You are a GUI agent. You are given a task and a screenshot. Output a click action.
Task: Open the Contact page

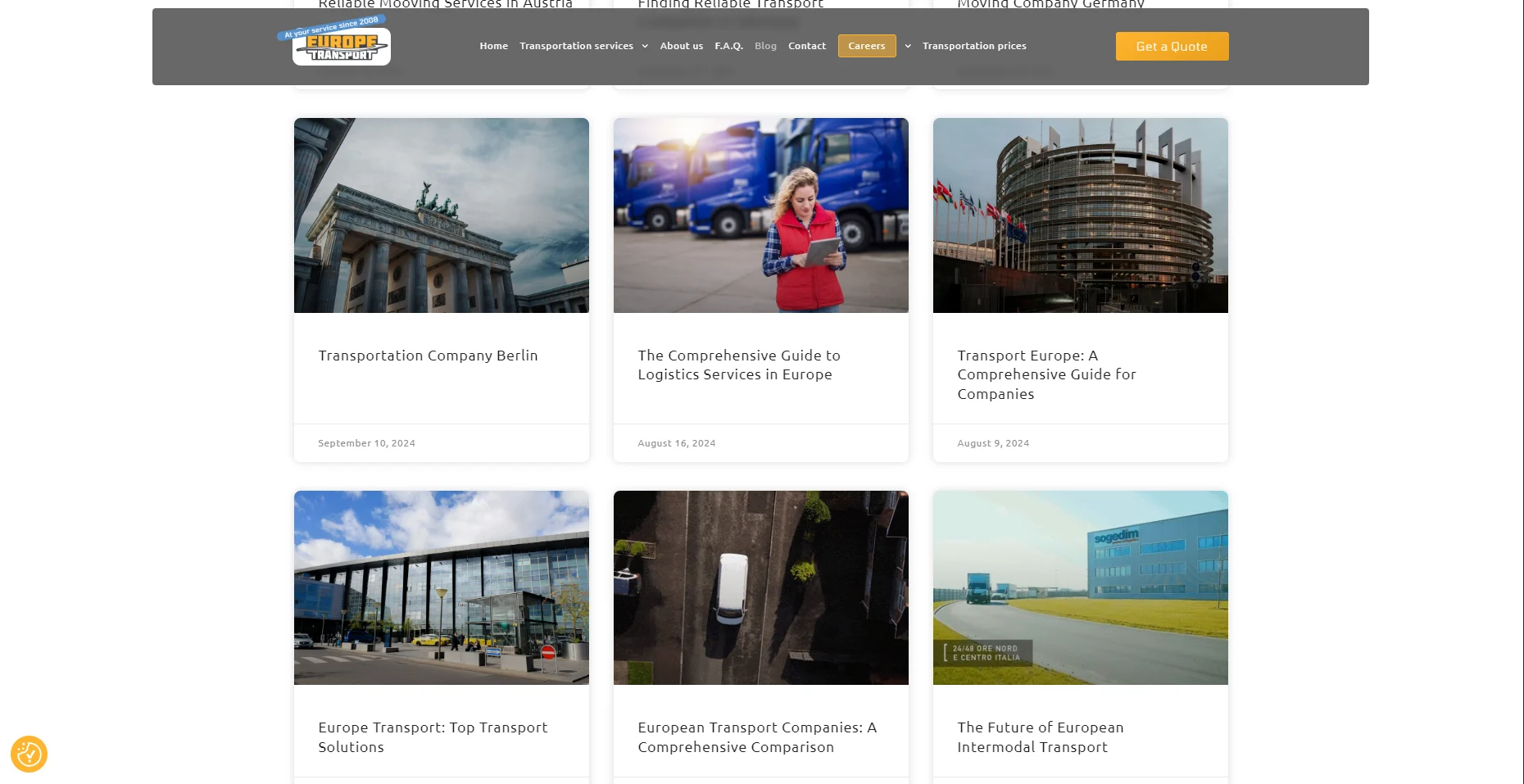click(806, 46)
